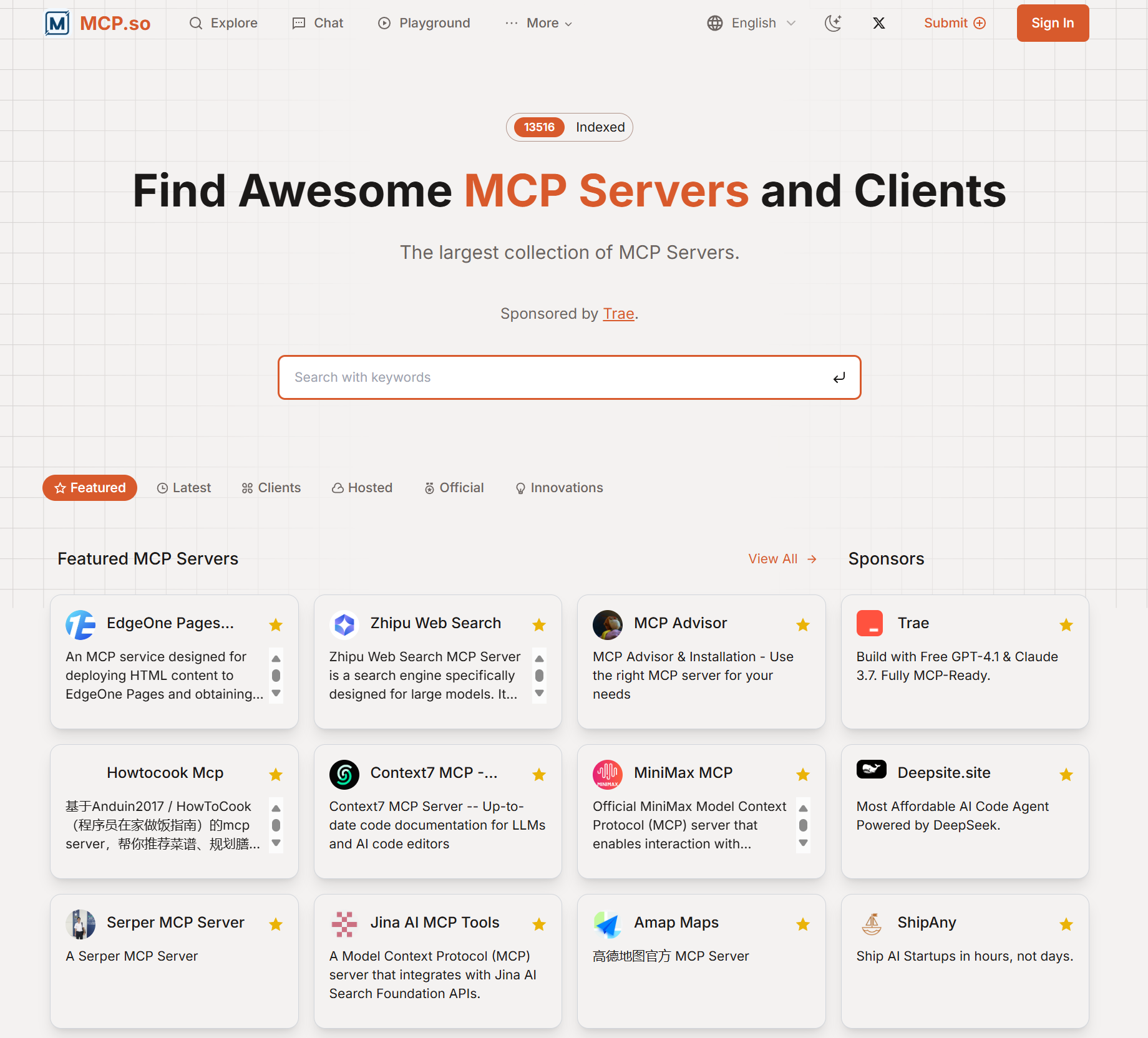
Task: Click the MCP Advisor avatar icon
Action: (x=608, y=624)
